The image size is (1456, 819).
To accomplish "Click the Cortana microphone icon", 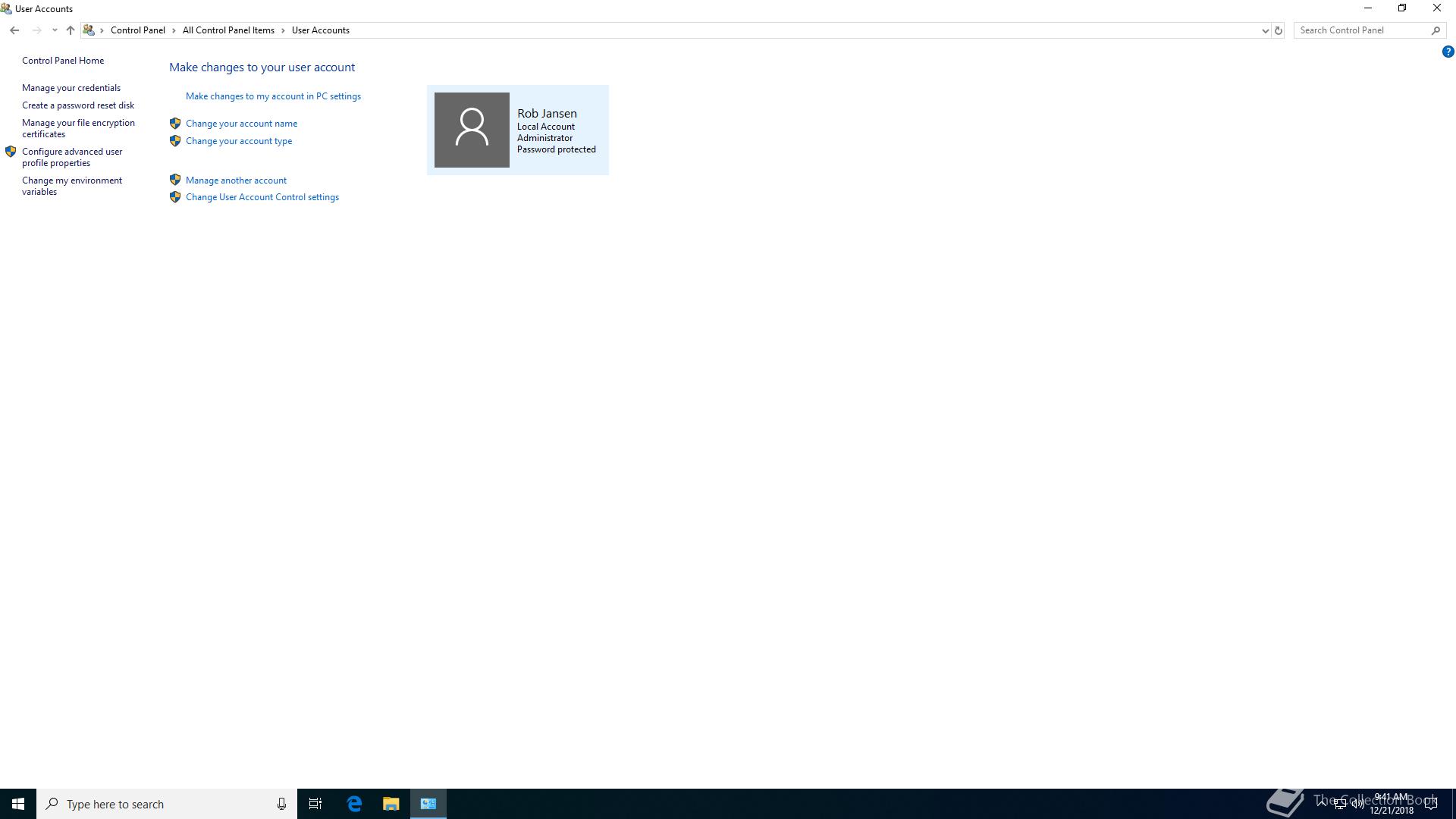I will 281,804.
